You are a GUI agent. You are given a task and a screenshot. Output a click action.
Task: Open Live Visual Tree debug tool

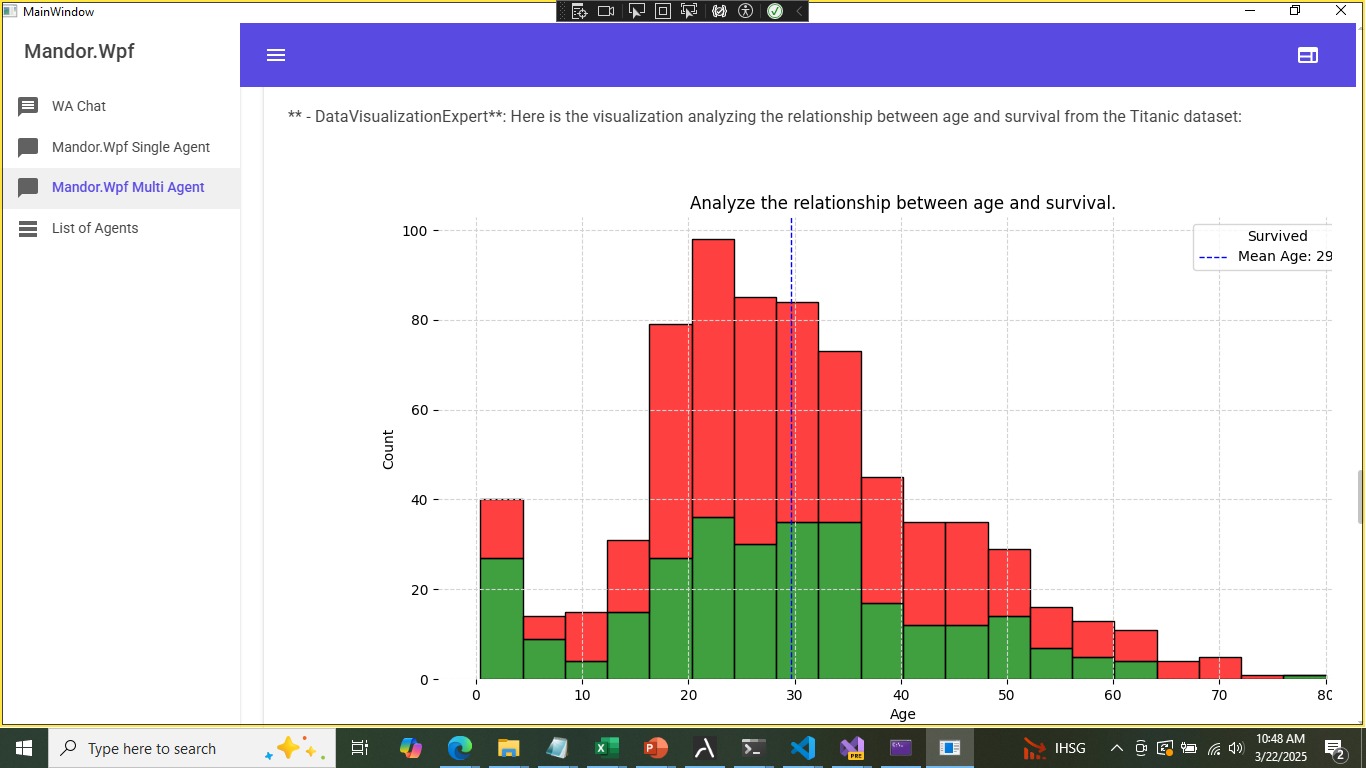click(x=579, y=11)
